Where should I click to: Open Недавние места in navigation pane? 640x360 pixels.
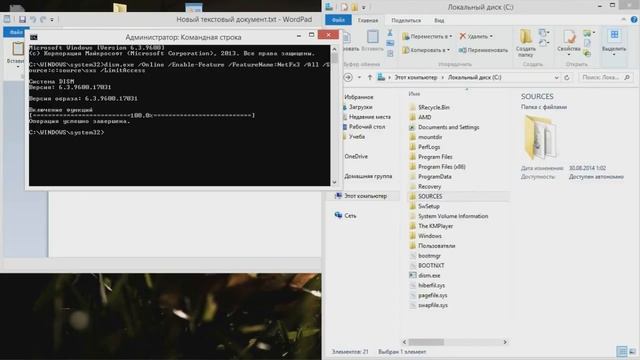369,117
